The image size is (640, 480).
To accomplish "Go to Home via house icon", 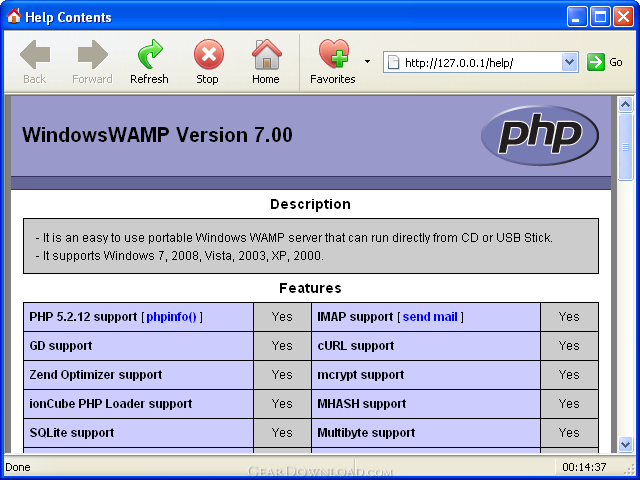I will click(x=267, y=54).
